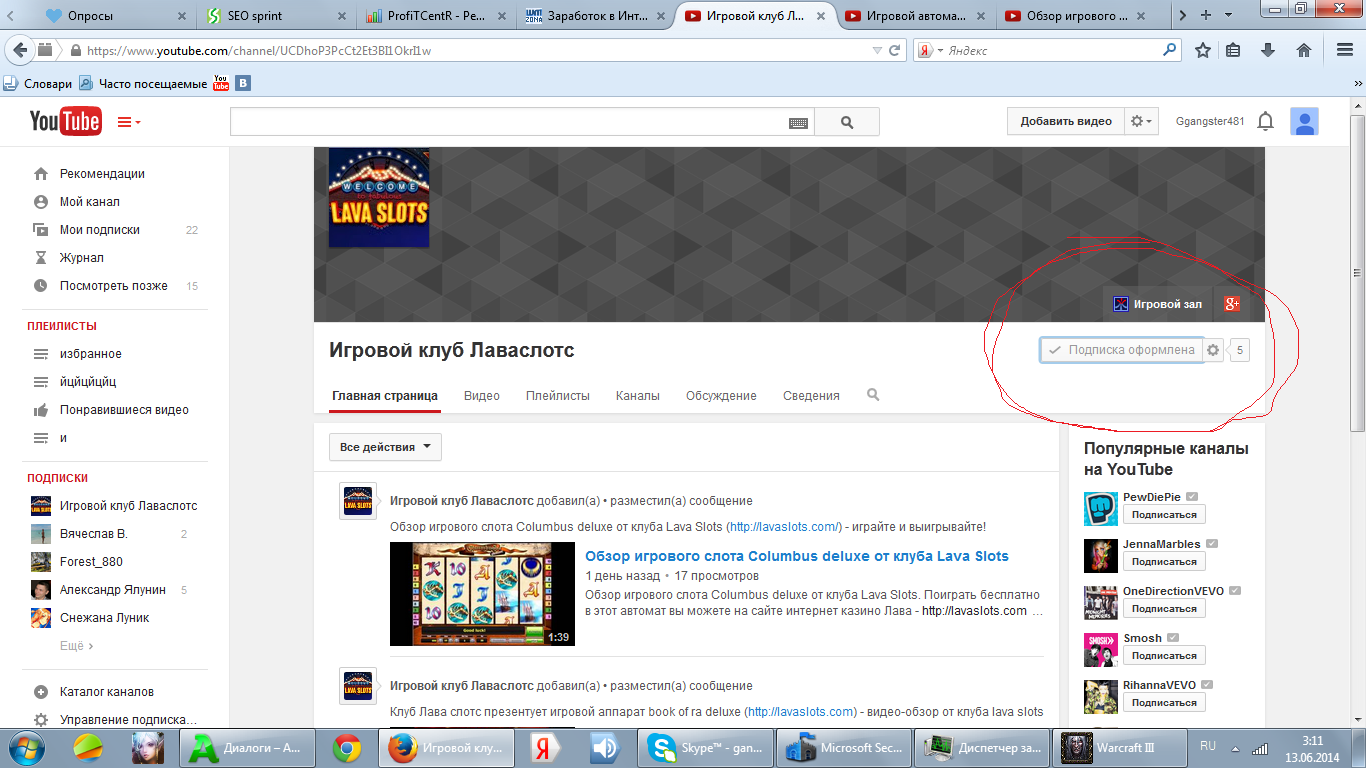Click the Добавить видео button

click(1066, 121)
